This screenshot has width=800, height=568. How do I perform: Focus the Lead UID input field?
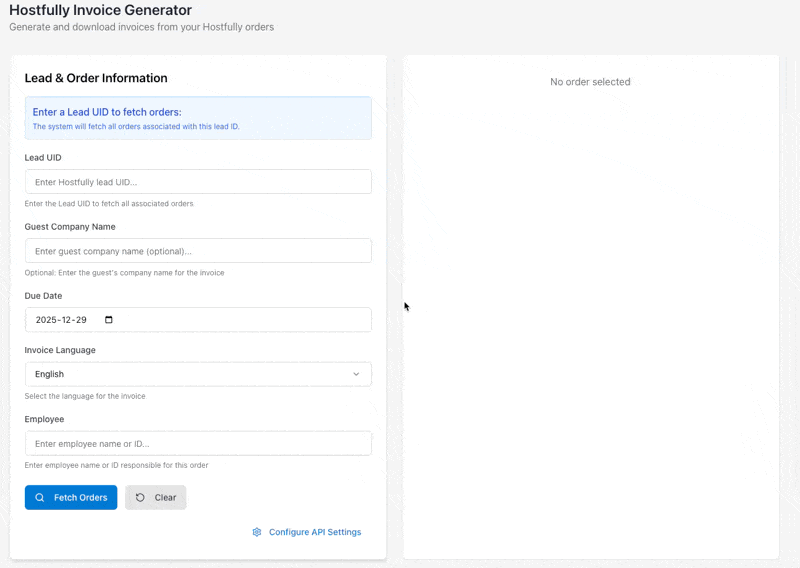[x=198, y=182]
